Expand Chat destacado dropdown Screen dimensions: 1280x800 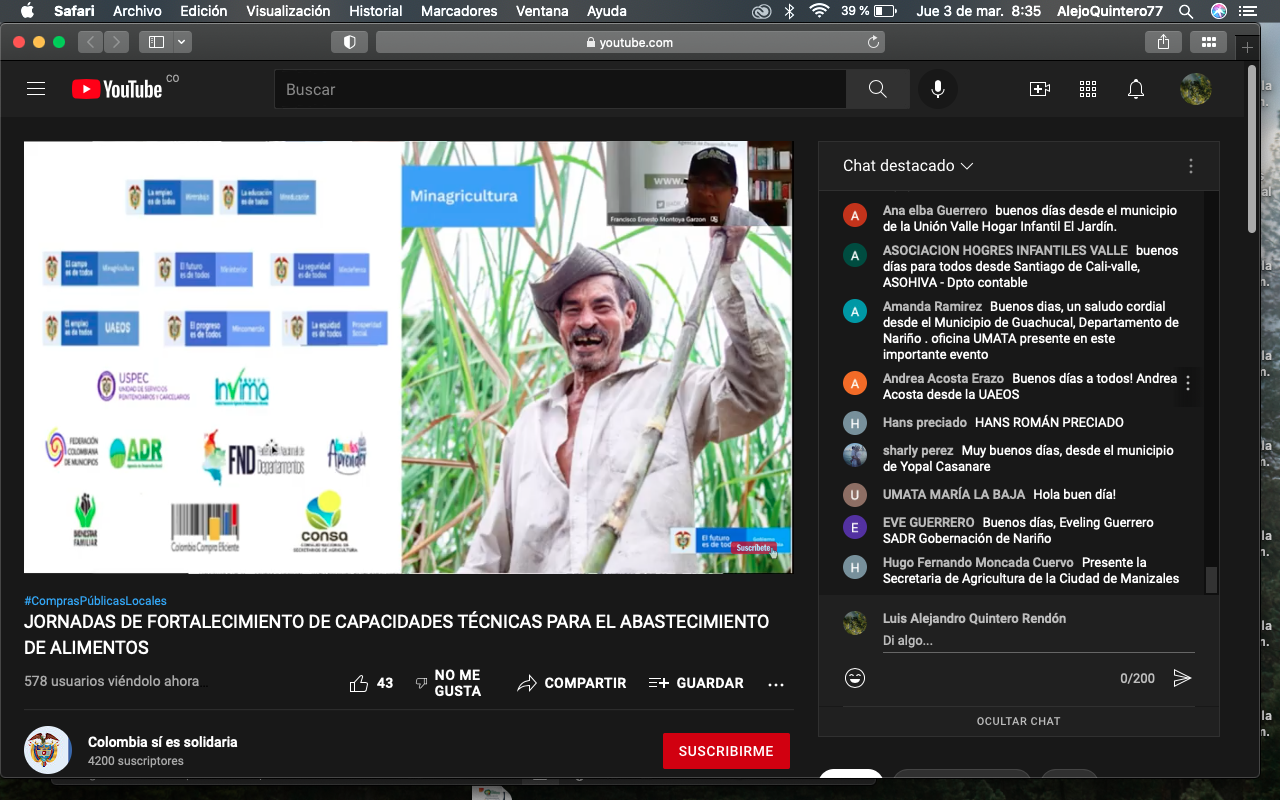tap(908, 166)
